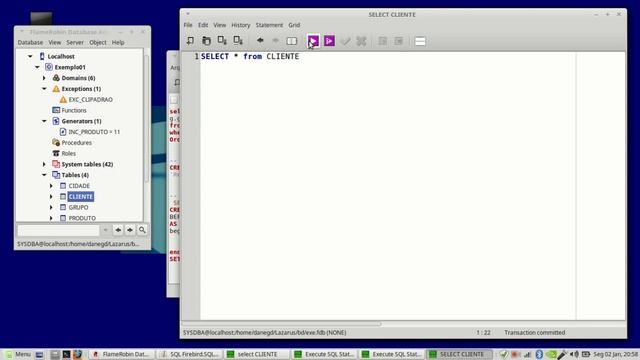Click the Commit transaction checkmark icon
The image size is (640, 360).
[x=345, y=41]
